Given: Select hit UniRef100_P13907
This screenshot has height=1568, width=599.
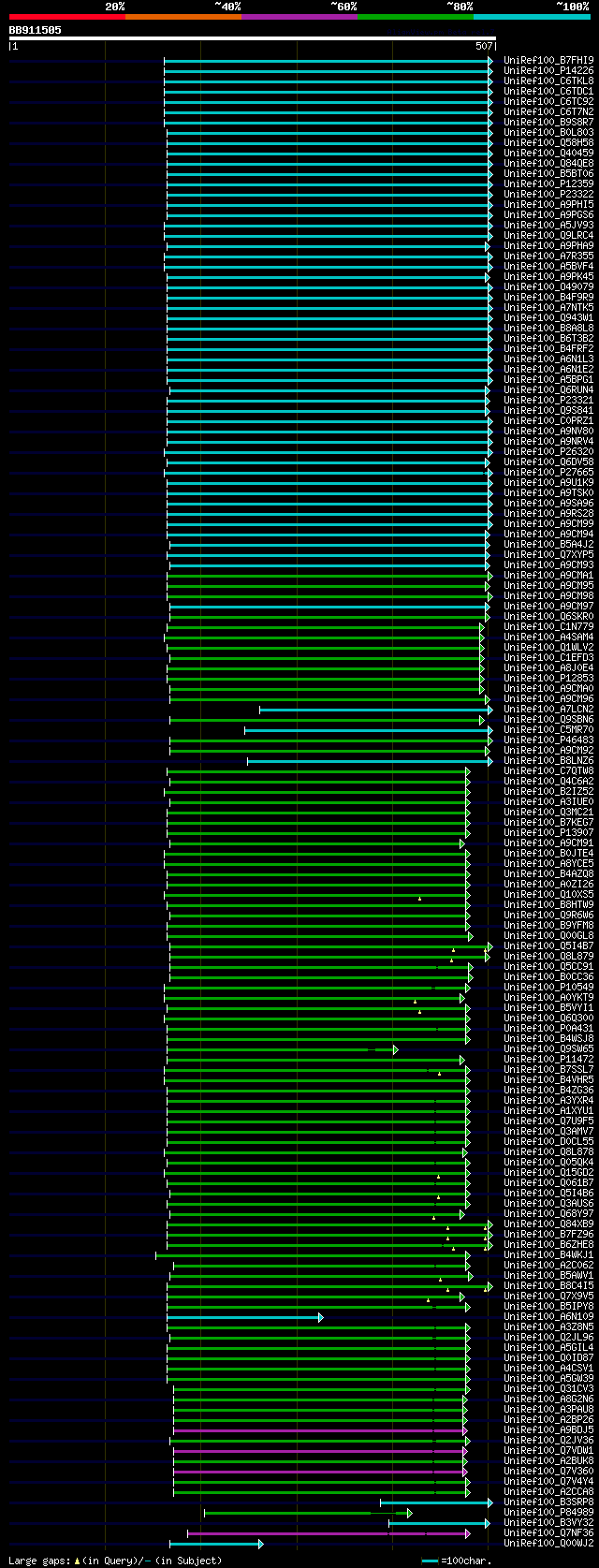Looking at the screenshot, I should 548,832.
